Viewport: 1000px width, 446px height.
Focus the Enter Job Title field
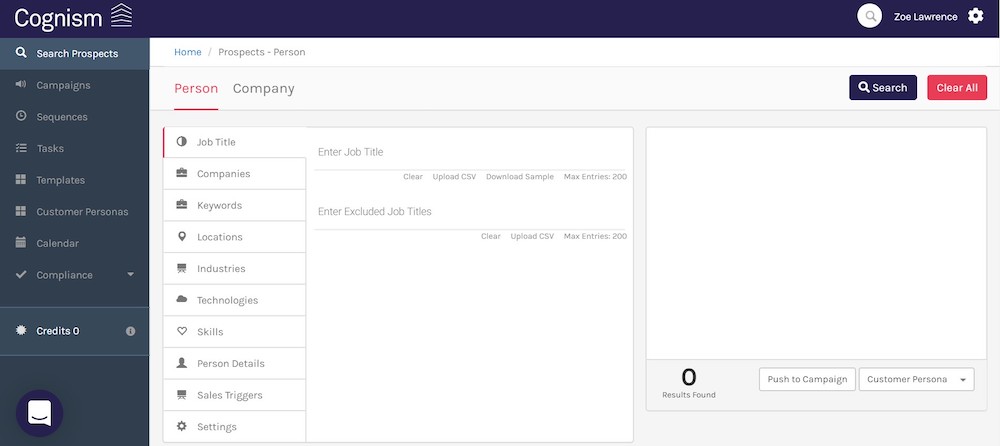[470, 152]
